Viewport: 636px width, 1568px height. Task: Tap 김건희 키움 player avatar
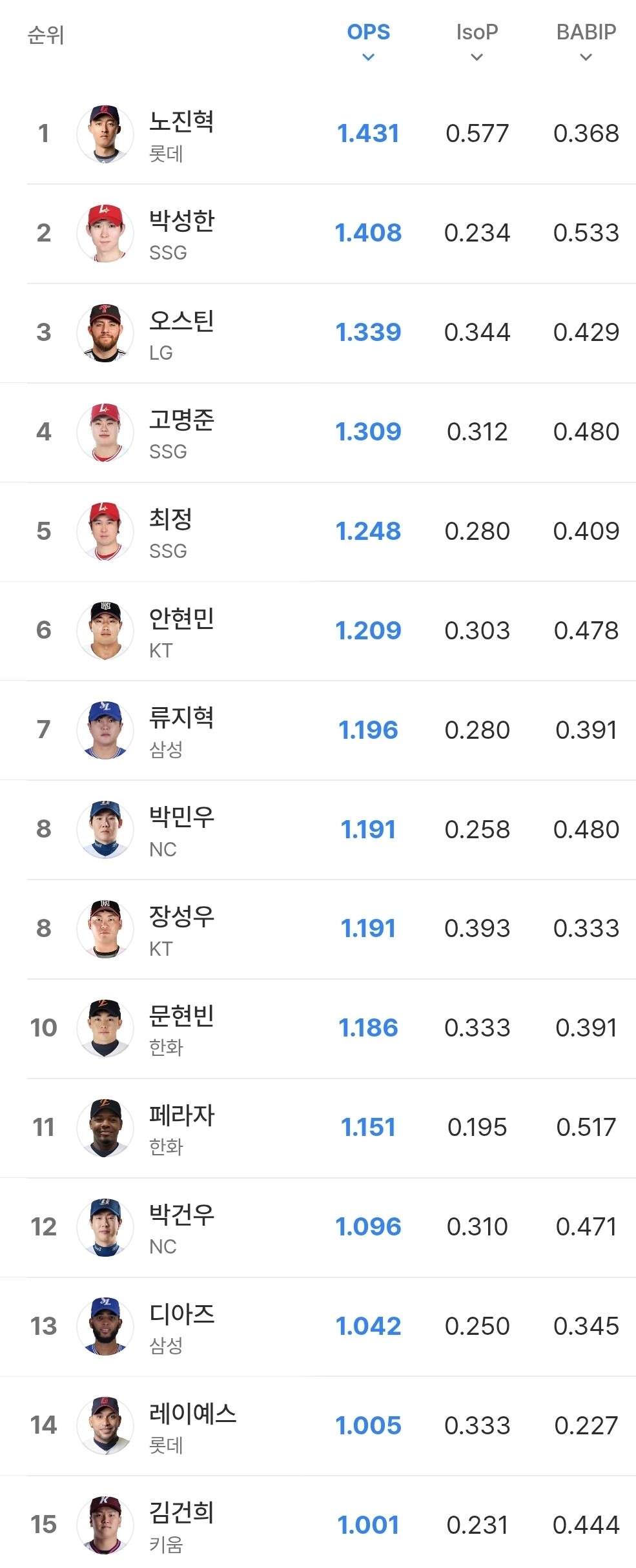click(x=105, y=1525)
